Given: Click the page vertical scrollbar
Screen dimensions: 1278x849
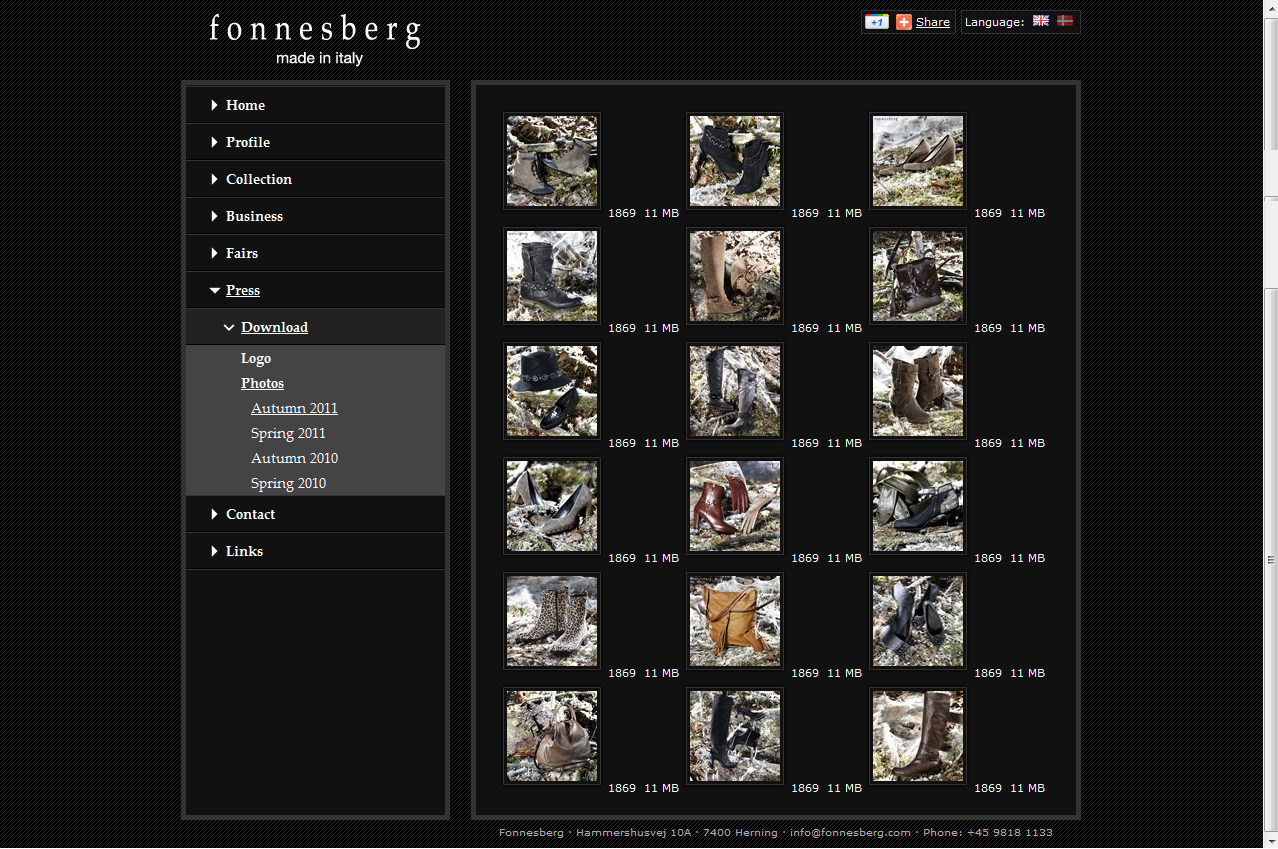Looking at the screenshot, I should (1271, 424).
